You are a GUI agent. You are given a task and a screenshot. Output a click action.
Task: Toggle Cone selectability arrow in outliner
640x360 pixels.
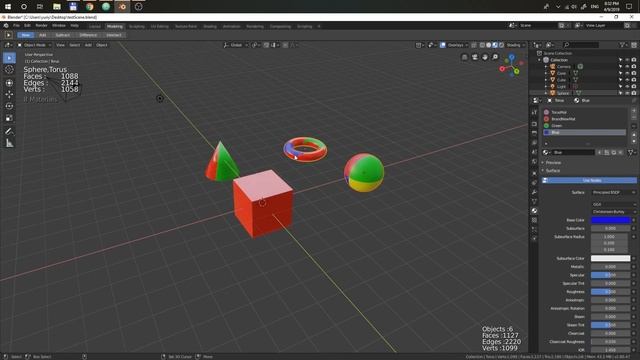point(621,73)
